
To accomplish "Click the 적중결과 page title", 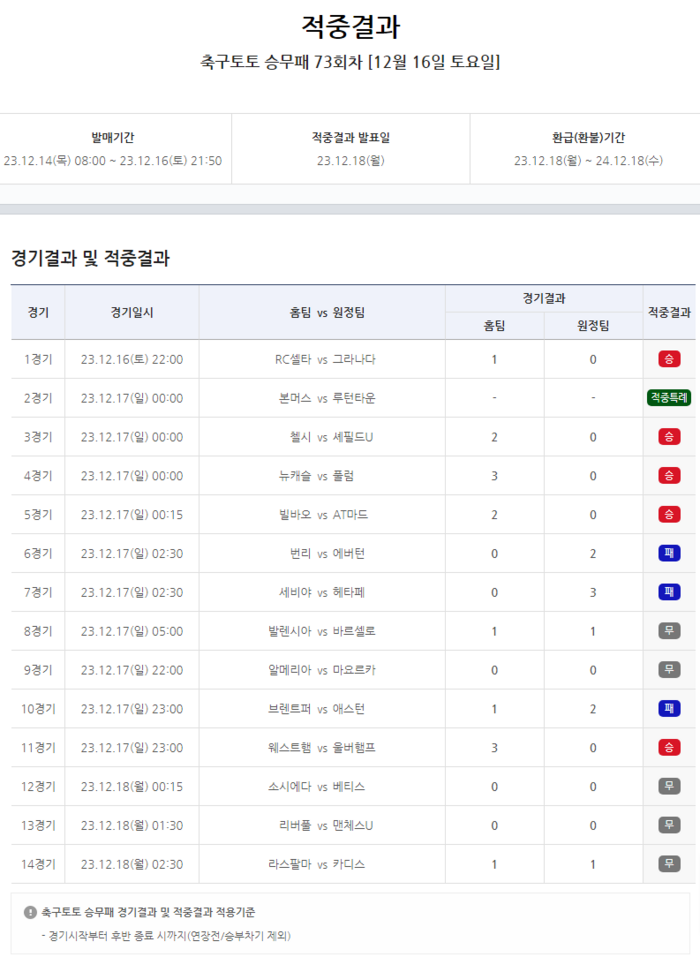I will coord(350,27).
